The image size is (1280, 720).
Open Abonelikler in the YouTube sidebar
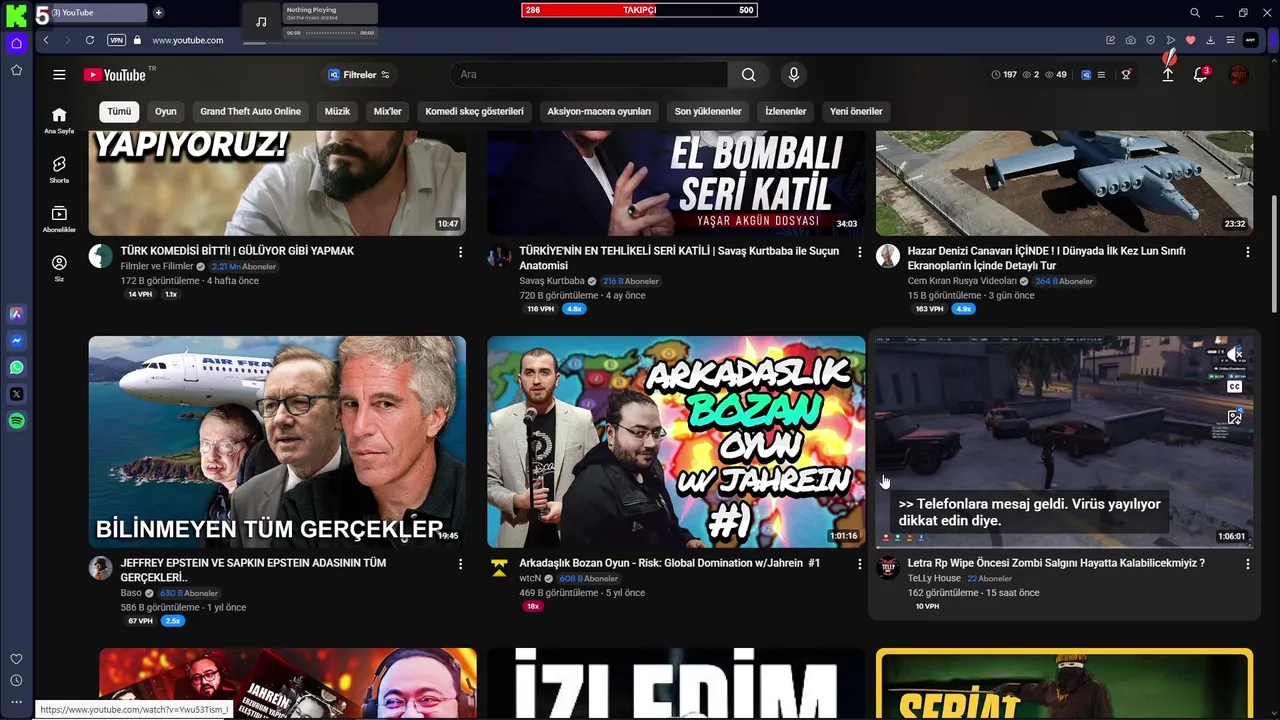coord(59,219)
